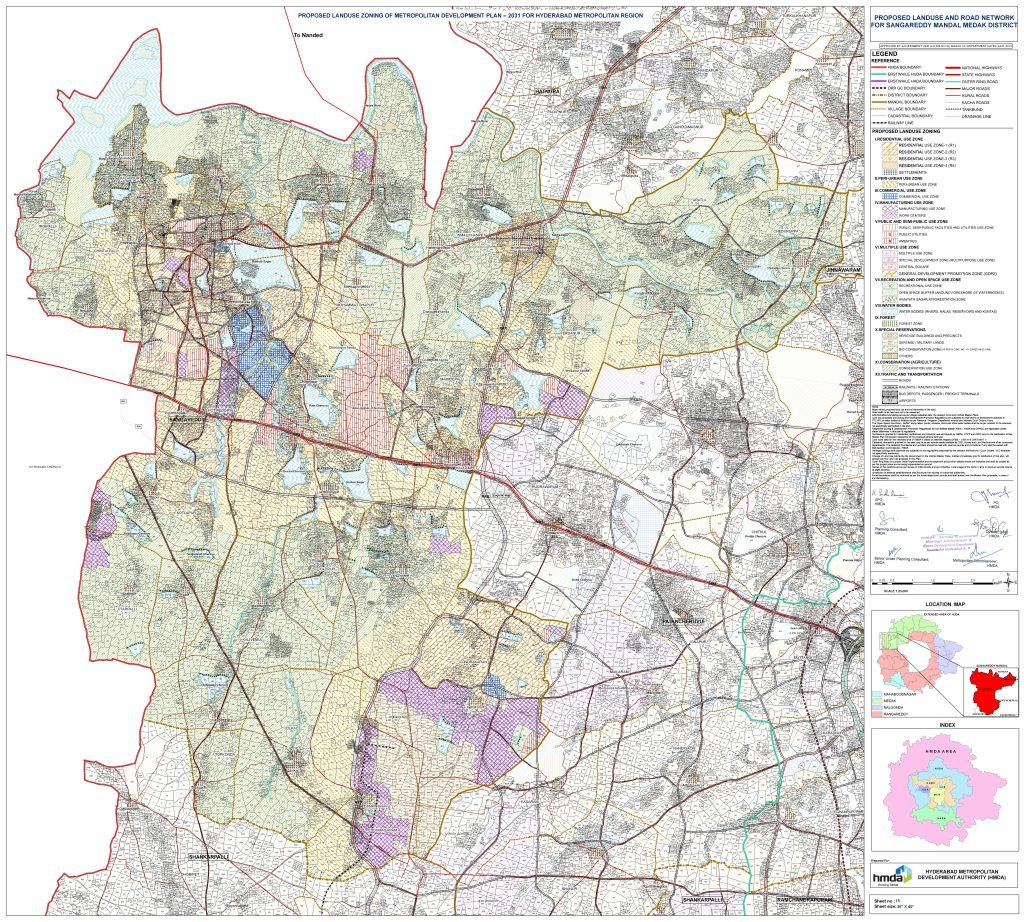
Task: Select the Railways/Railway Stations symbol
Action: tap(890, 386)
